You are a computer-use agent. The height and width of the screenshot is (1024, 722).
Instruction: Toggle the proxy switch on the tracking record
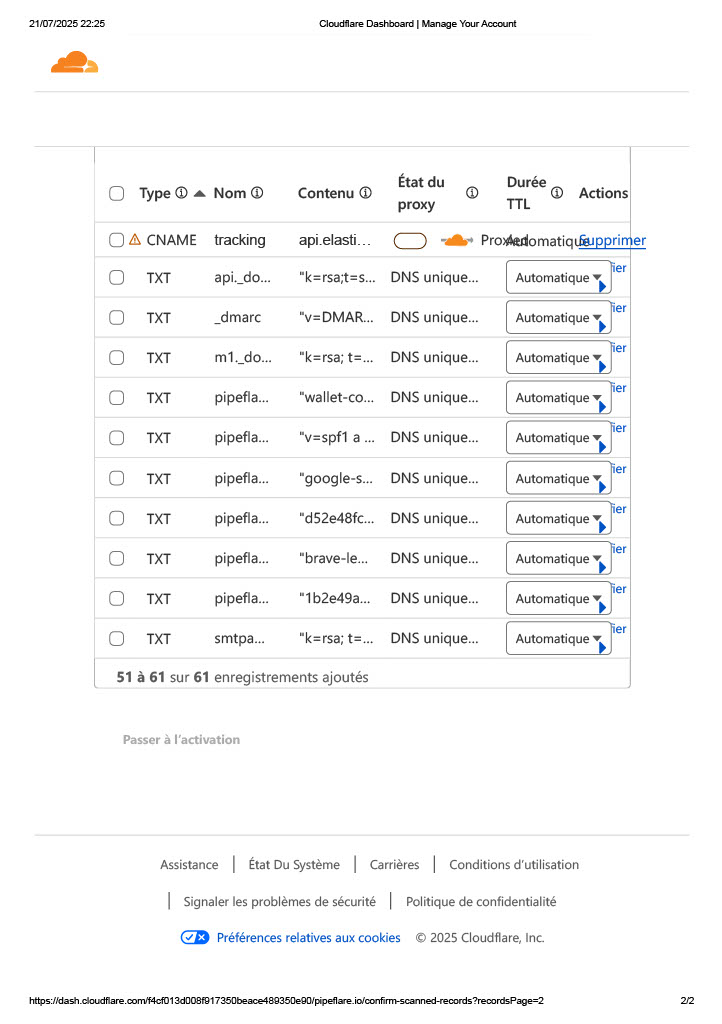point(410,241)
